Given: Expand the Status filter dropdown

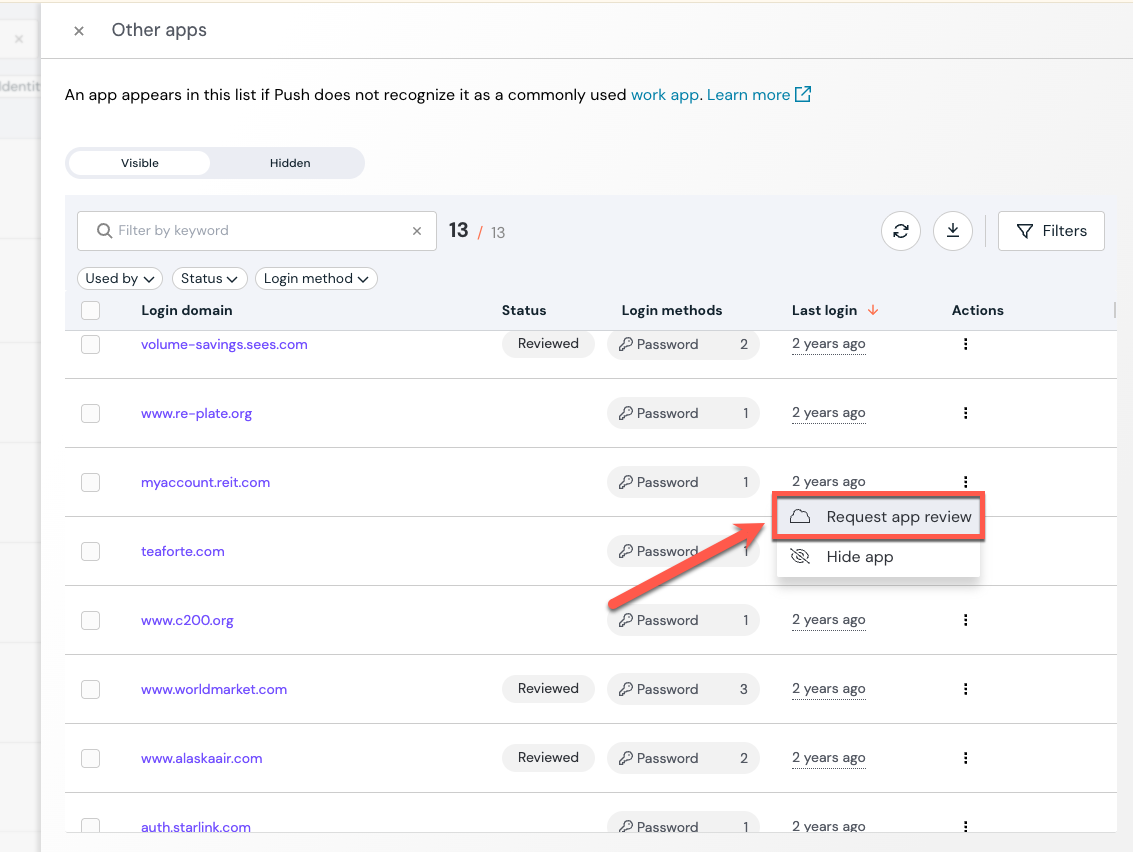Looking at the screenshot, I should (210, 278).
